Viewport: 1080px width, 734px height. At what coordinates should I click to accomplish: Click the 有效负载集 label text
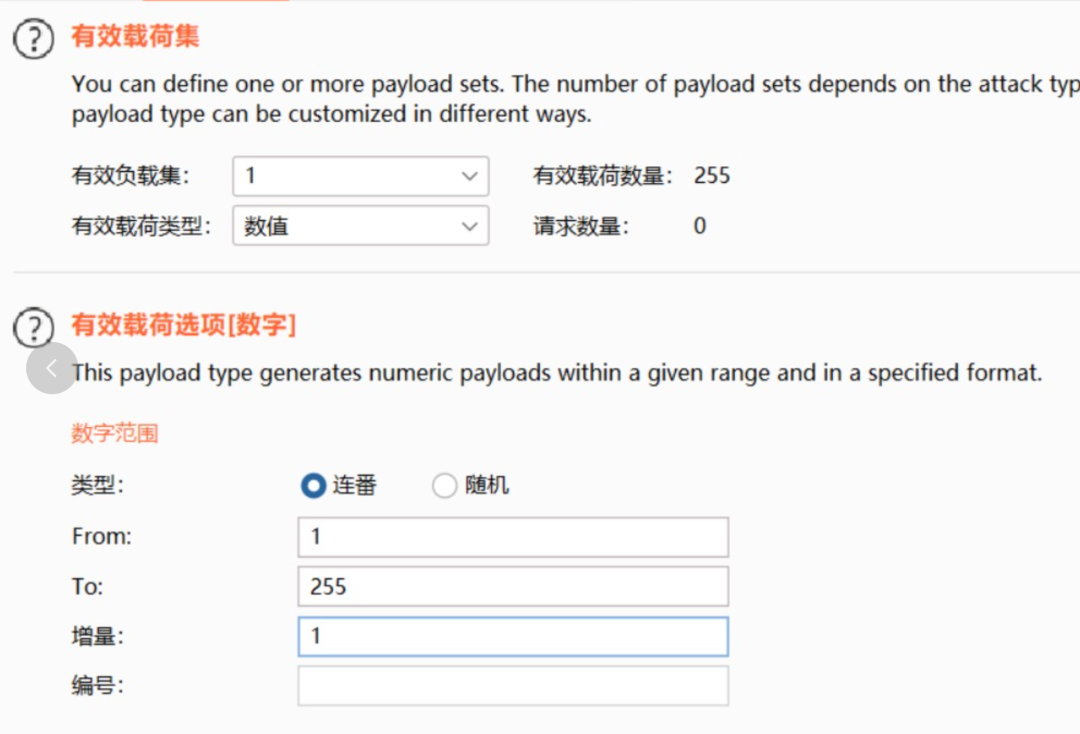130,176
